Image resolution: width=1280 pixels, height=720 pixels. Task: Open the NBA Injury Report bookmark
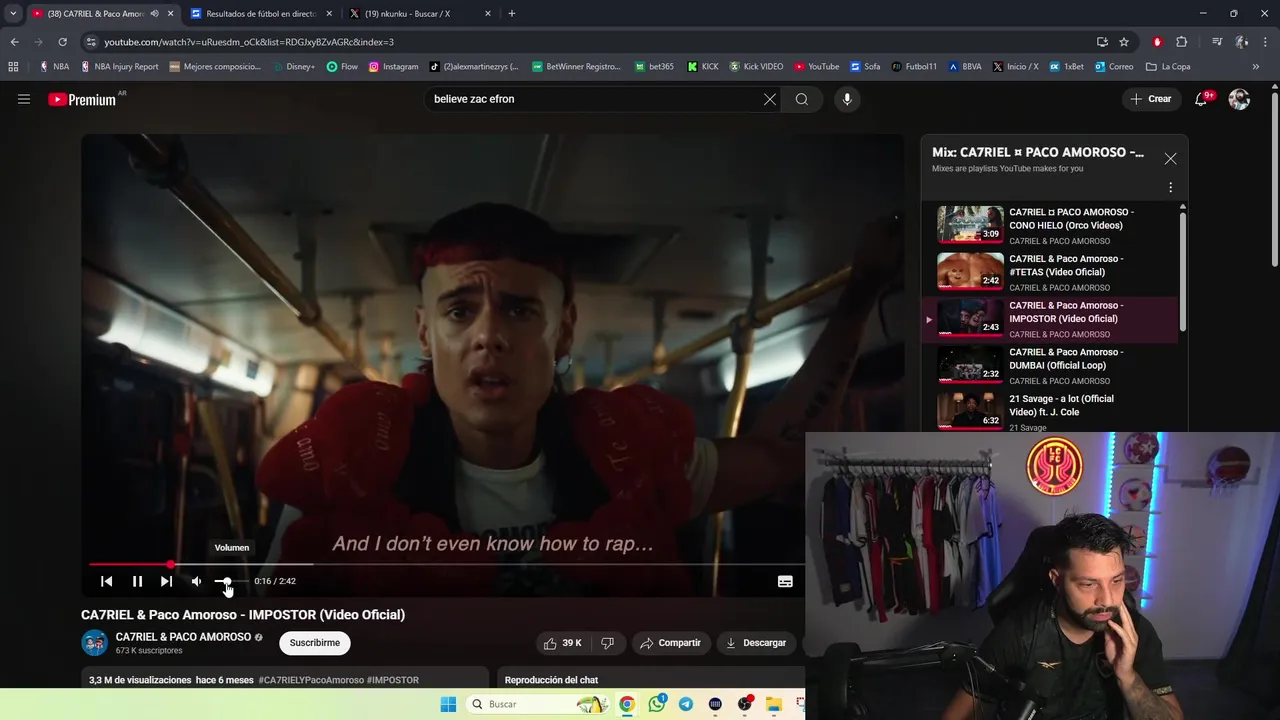[119, 67]
